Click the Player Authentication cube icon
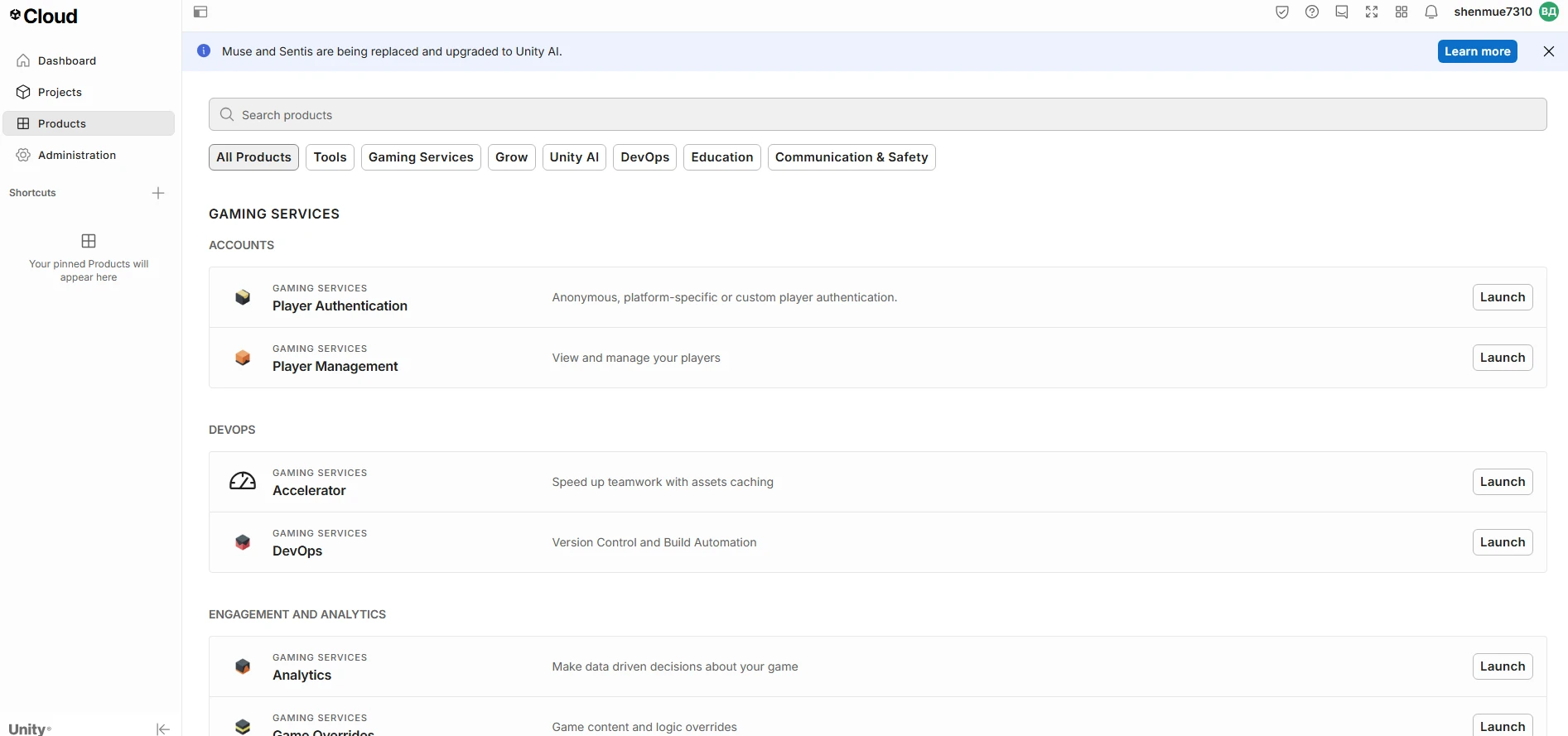Screen dimensions: 1568x736 coord(243,297)
